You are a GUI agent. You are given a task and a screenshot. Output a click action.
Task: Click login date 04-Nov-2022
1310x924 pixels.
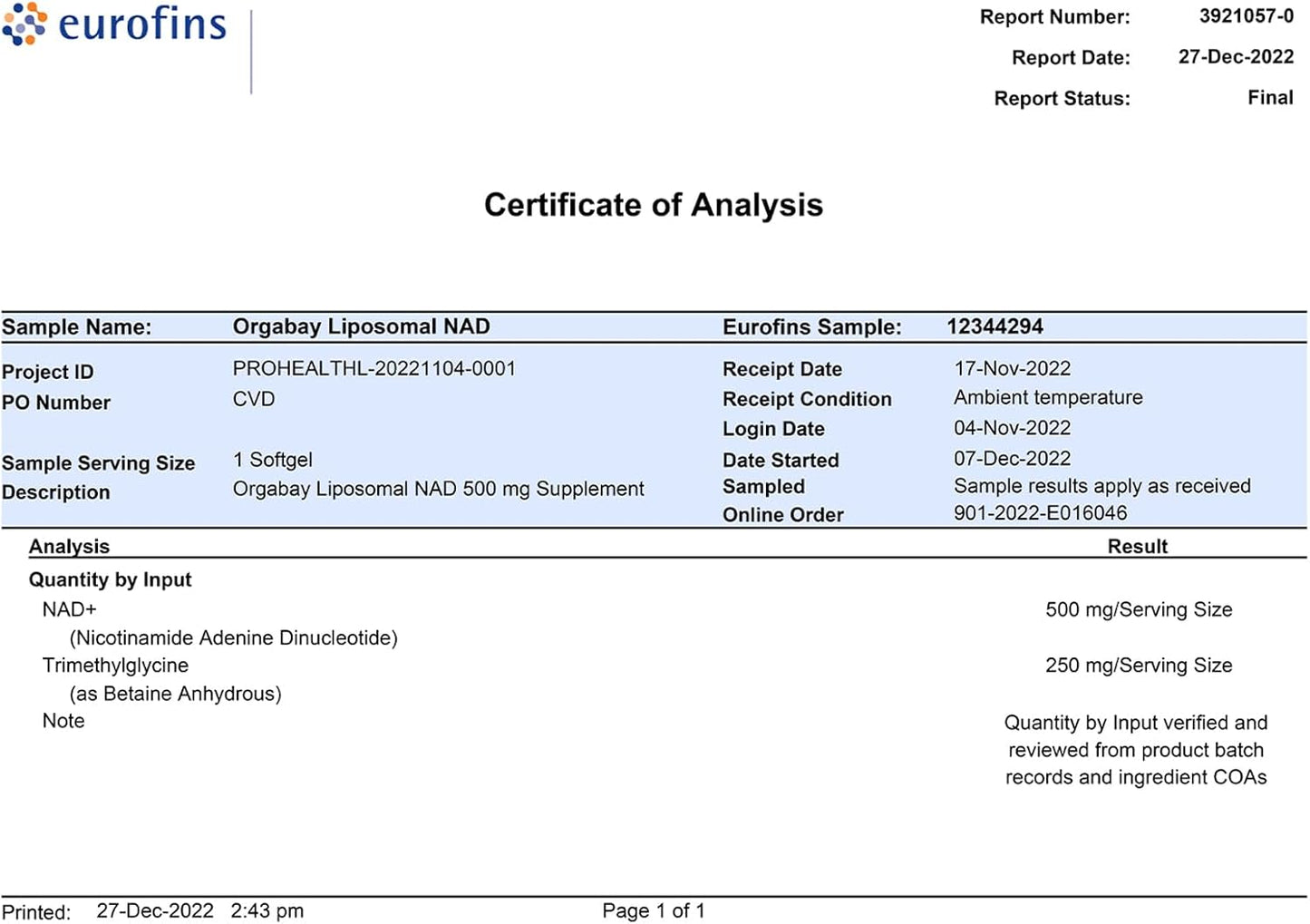[x=1012, y=428]
